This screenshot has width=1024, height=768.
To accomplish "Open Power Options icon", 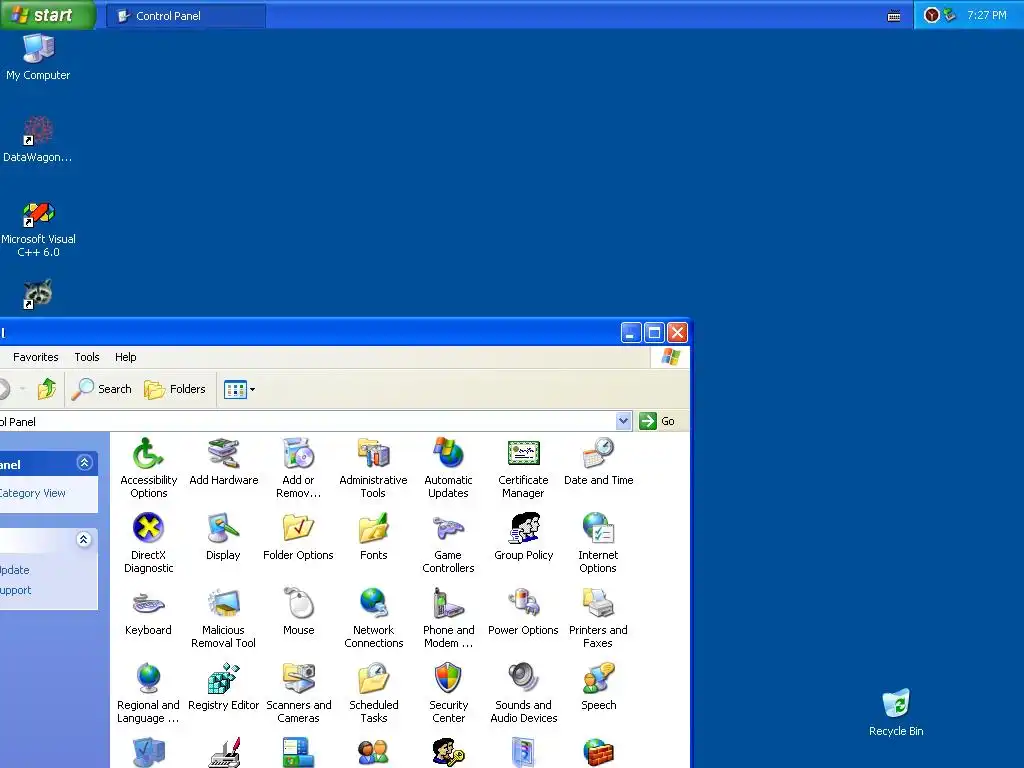I will (x=523, y=612).
